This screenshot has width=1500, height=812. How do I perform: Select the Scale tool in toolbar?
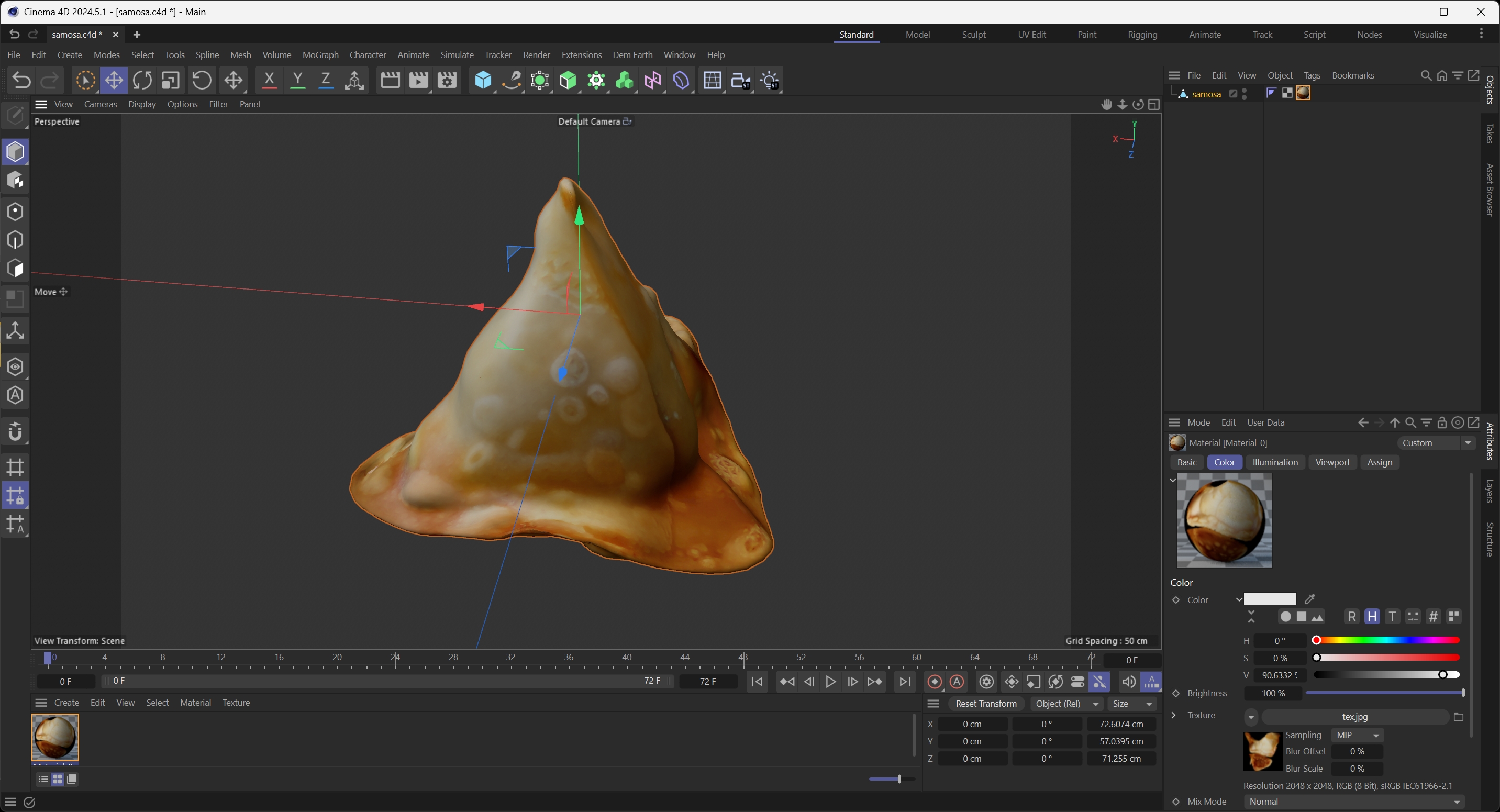click(170, 80)
